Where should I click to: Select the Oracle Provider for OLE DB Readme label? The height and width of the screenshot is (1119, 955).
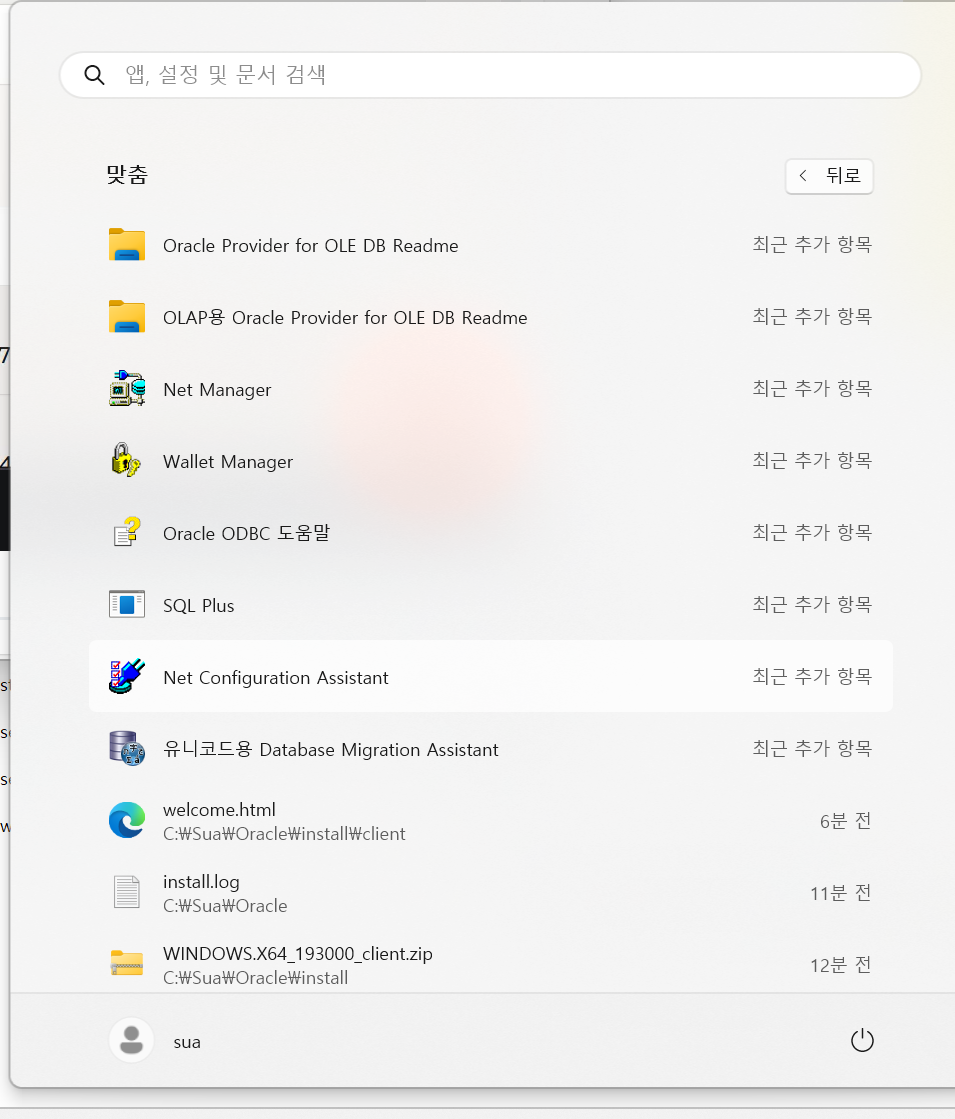(x=310, y=245)
